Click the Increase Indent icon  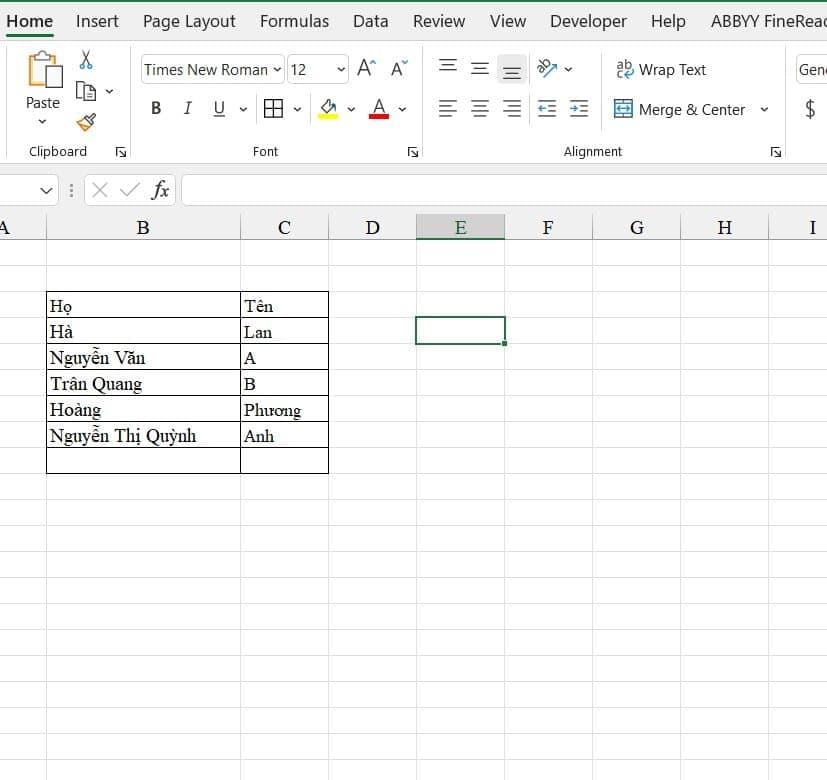coord(579,109)
